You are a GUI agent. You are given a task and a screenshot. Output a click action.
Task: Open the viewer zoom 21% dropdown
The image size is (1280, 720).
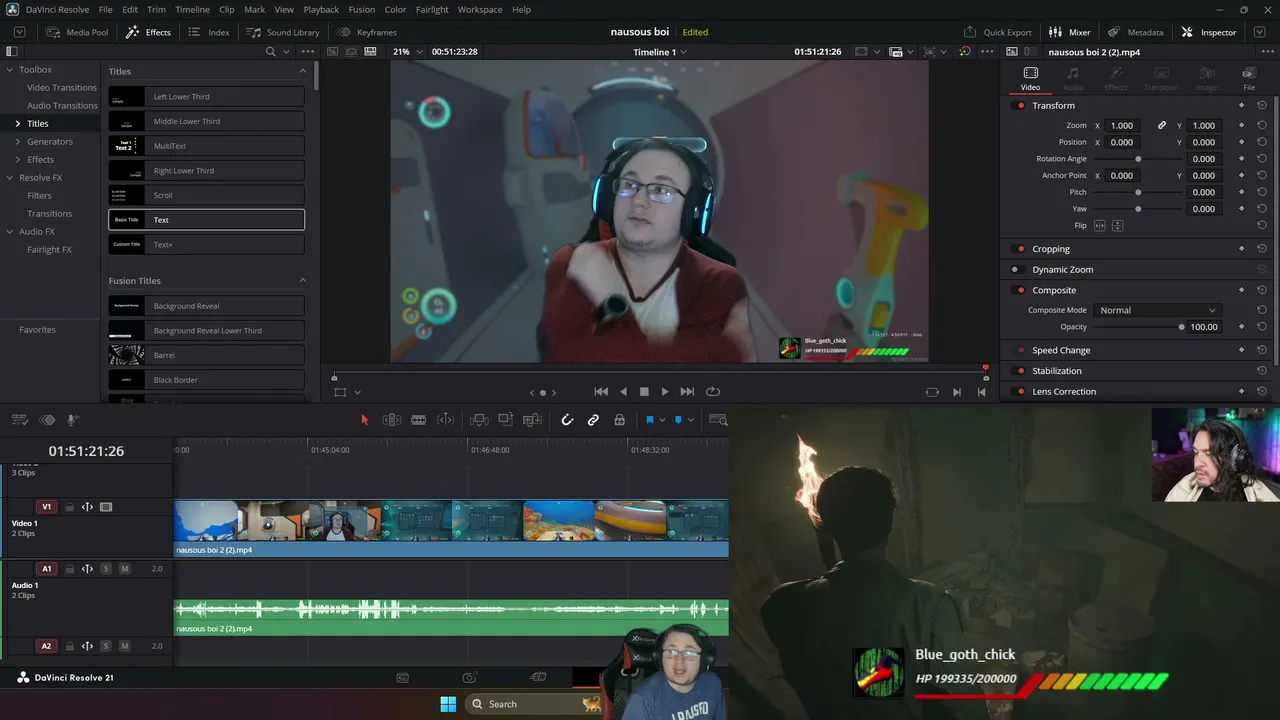406,52
